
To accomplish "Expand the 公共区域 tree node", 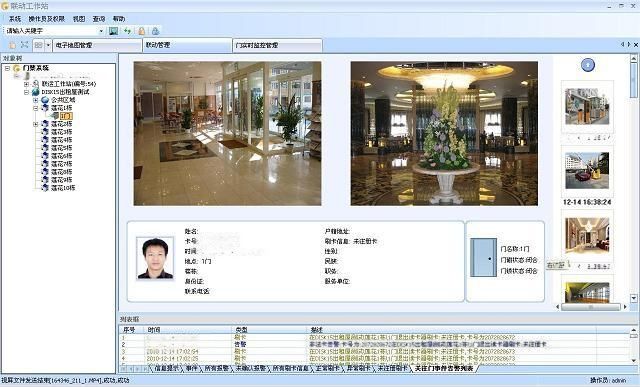I will (36, 100).
